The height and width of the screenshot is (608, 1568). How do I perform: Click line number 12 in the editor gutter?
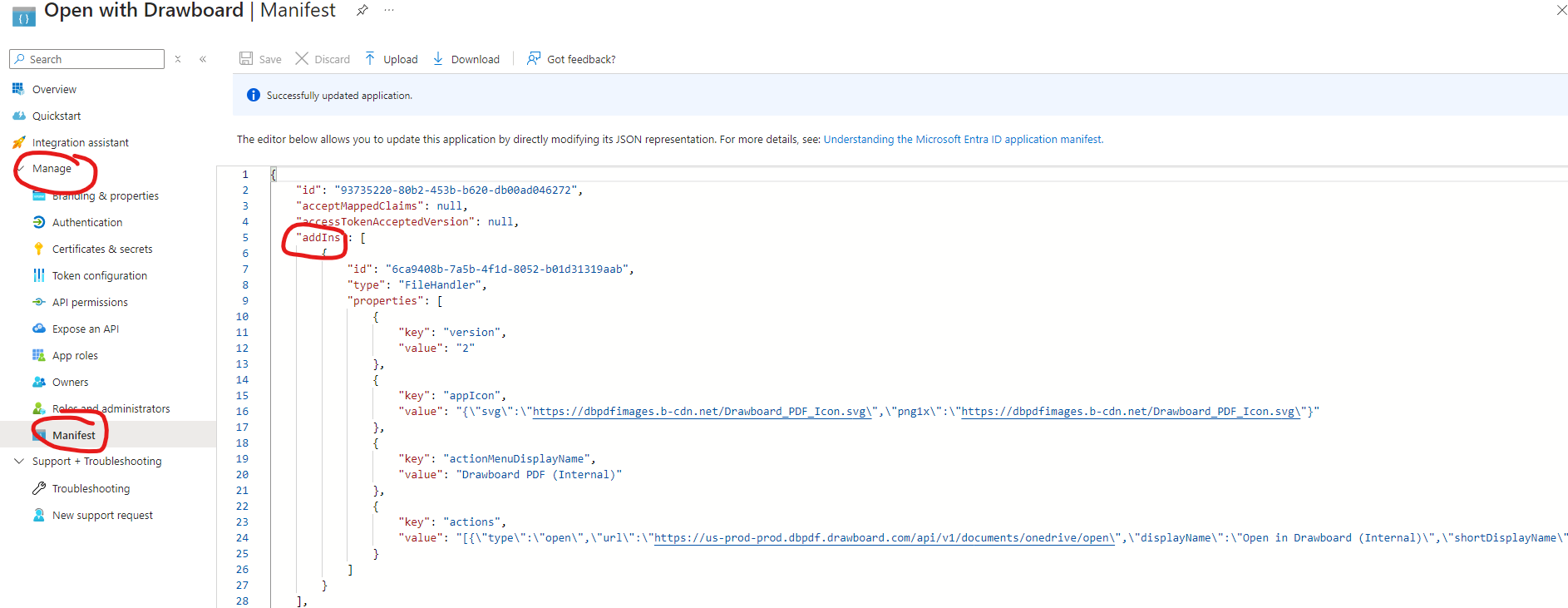coord(242,348)
